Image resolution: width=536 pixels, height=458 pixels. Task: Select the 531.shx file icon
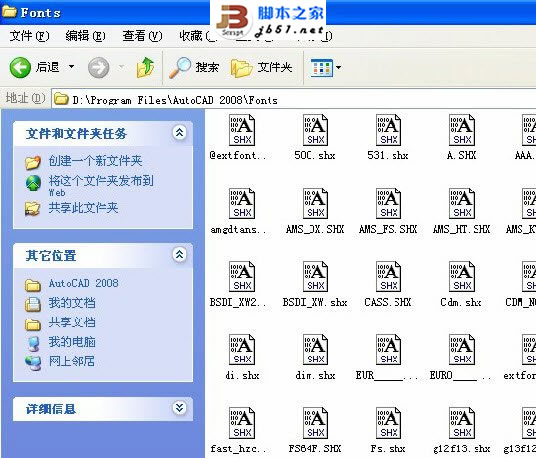388,130
